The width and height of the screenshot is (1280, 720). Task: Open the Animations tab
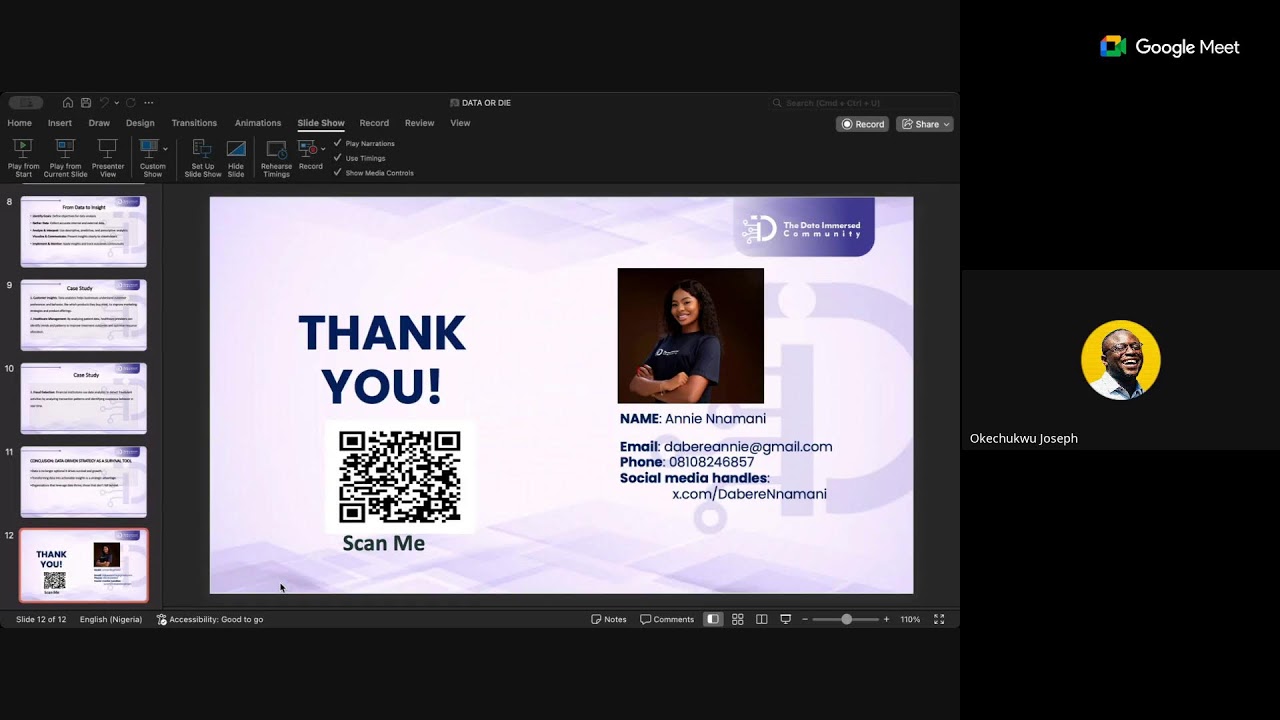tap(258, 123)
